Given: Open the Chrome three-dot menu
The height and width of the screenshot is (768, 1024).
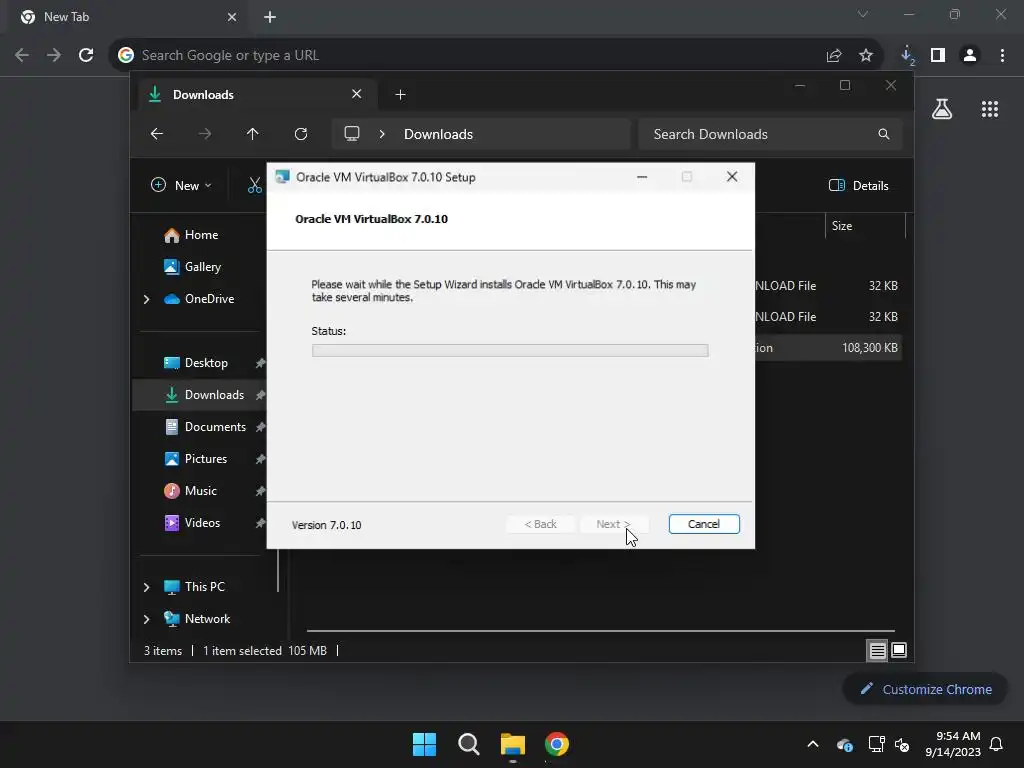Looking at the screenshot, I should 1002,56.
